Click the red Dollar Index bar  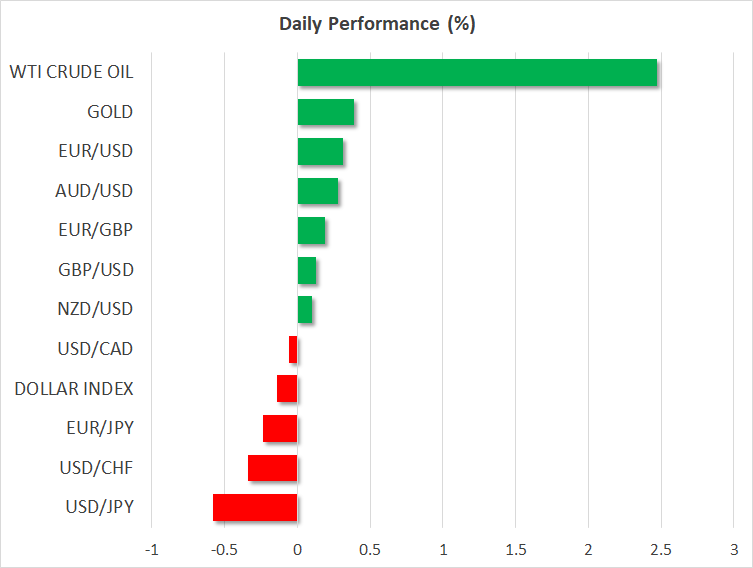(x=287, y=389)
